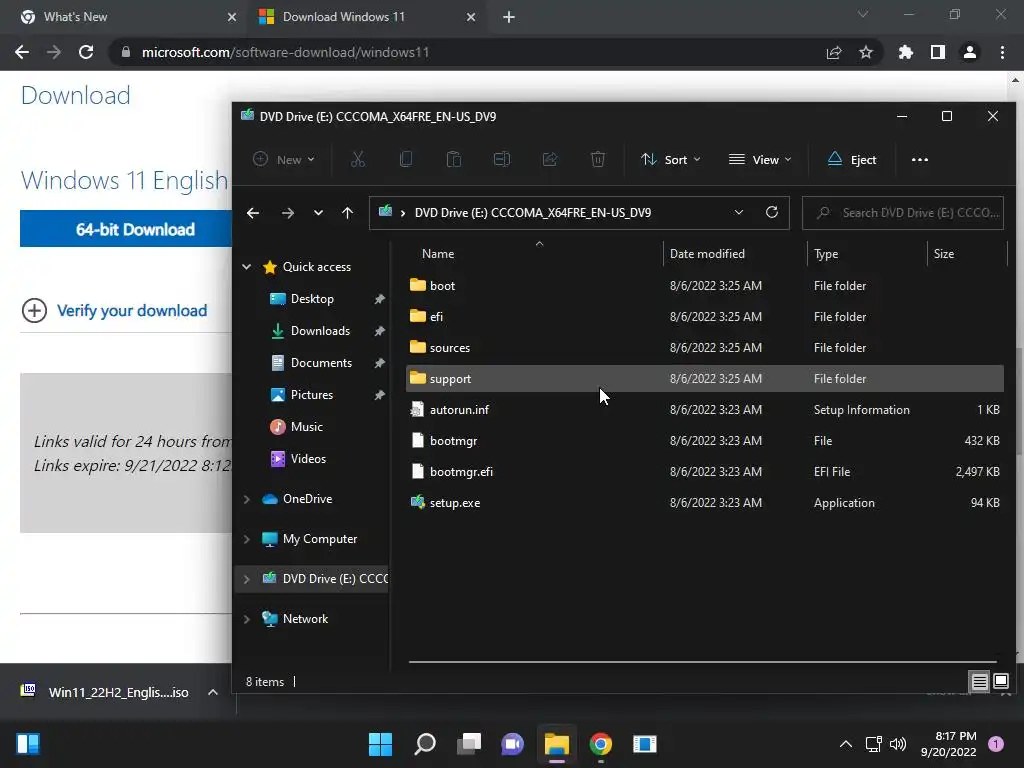Image resolution: width=1024 pixels, height=768 pixels.
Task: Select Desktop in Quick access
Action: pyautogui.click(x=312, y=299)
